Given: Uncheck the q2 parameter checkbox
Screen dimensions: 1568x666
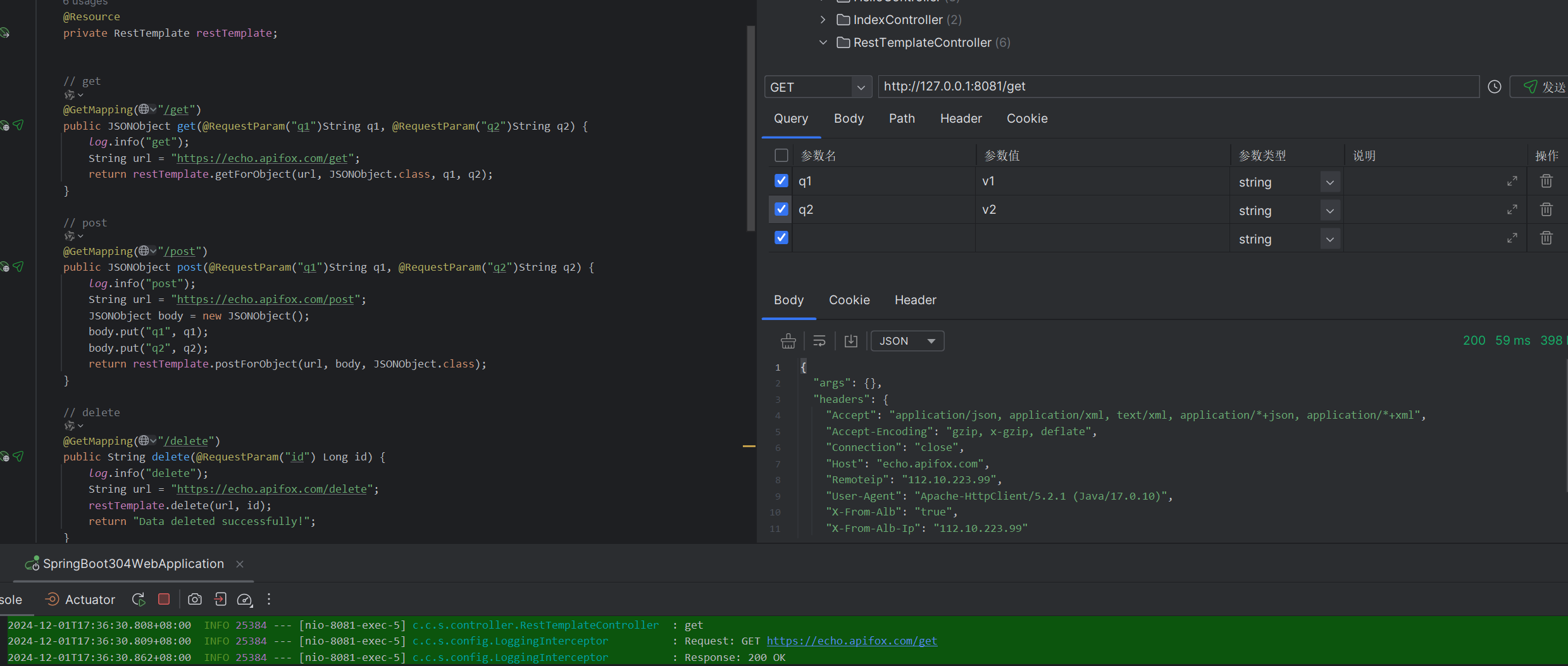Looking at the screenshot, I should tap(781, 209).
